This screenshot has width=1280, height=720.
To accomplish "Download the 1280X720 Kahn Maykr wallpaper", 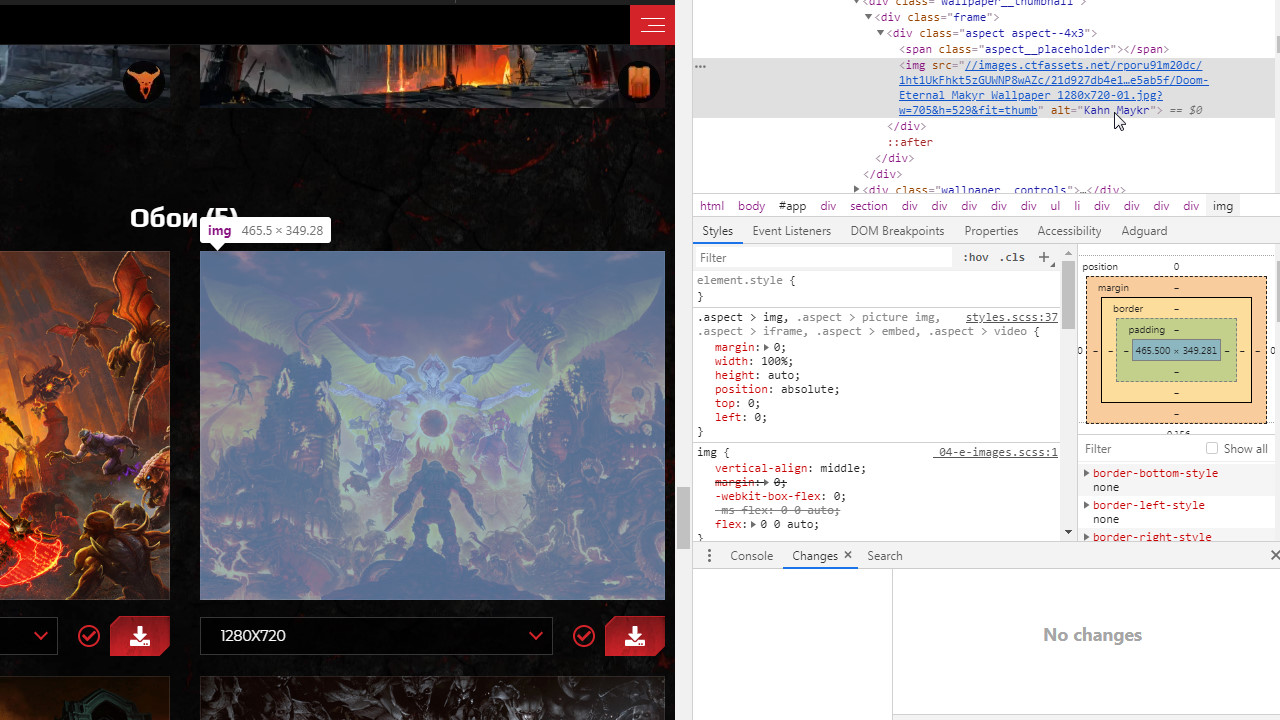I will click(635, 636).
